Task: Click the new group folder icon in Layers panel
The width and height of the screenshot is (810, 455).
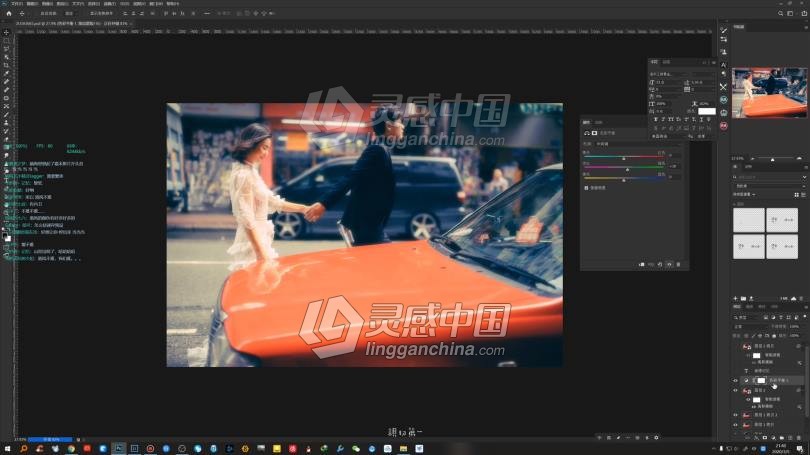Action: tap(782, 438)
